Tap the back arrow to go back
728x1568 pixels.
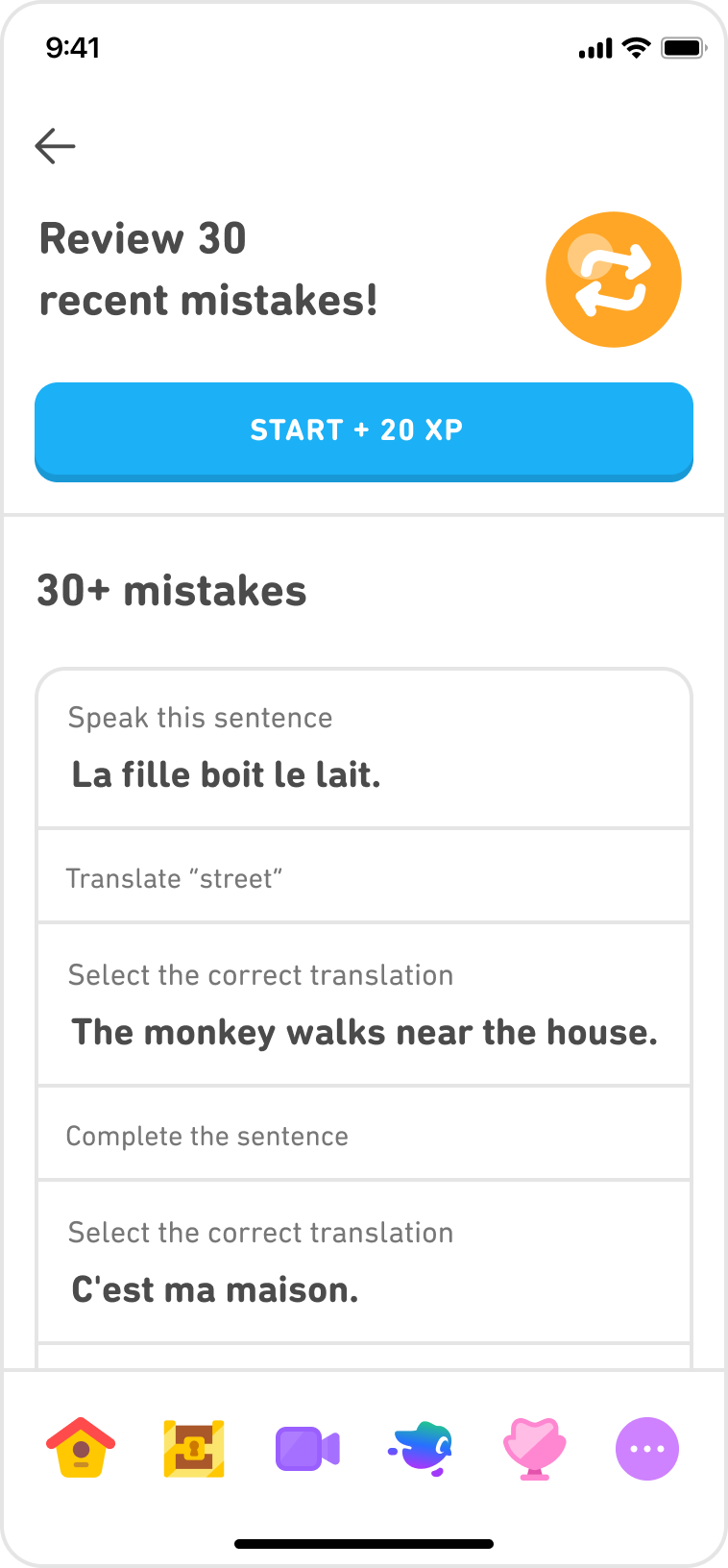pyautogui.click(x=54, y=145)
